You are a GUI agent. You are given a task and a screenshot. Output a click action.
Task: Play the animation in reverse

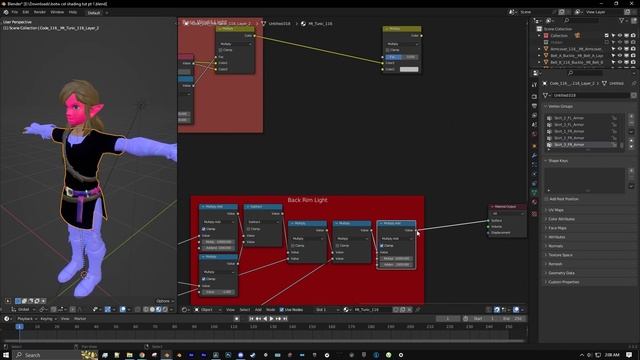(x=265, y=319)
